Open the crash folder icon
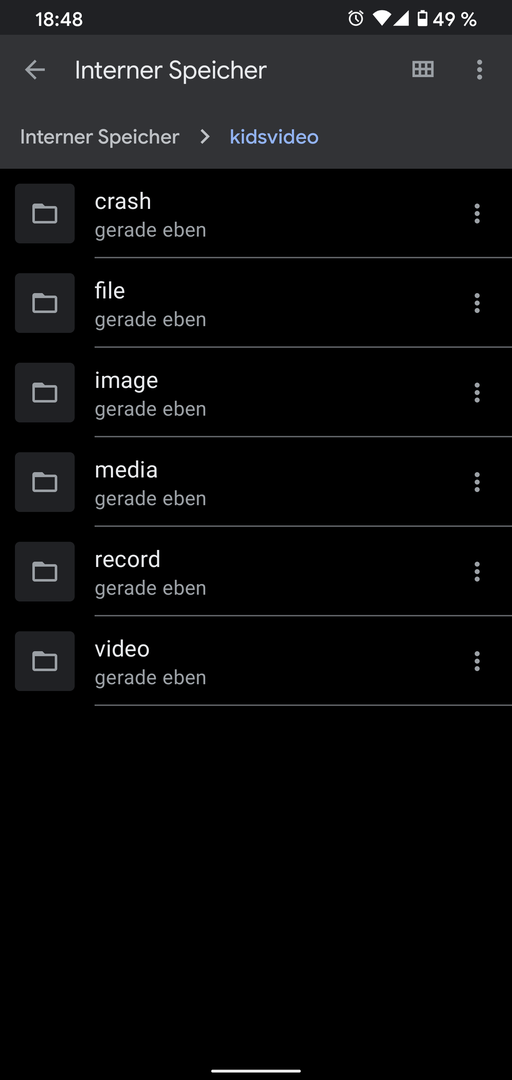Viewport: 512px width, 1080px height. pos(45,214)
